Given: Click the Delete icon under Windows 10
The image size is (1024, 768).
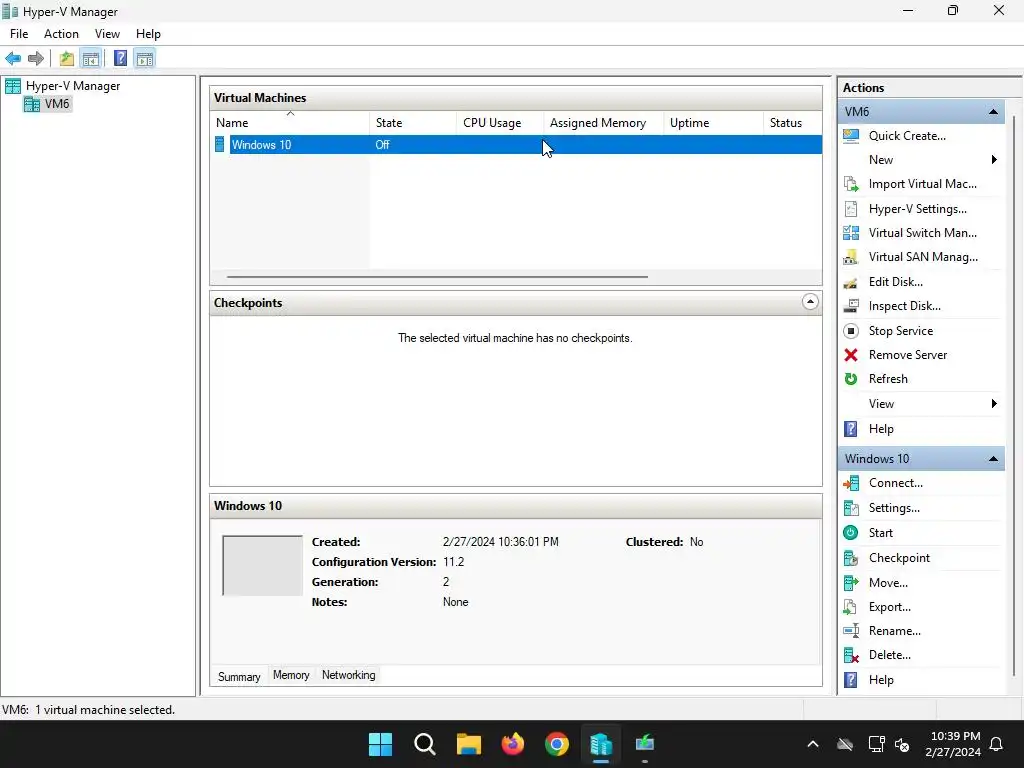Looking at the screenshot, I should pos(851,655).
